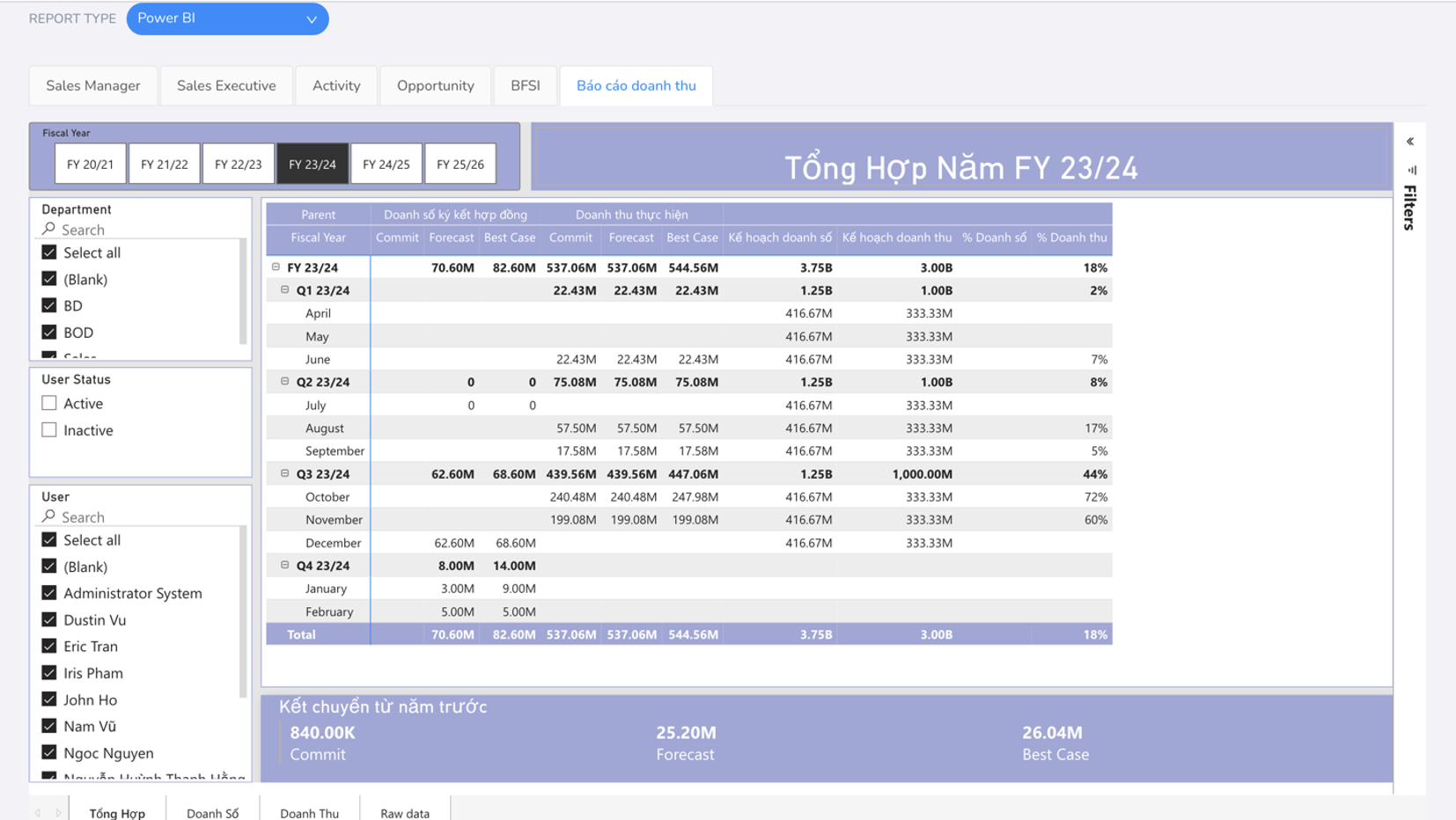
Task: Uncheck Administrator System user
Action: tap(49, 593)
